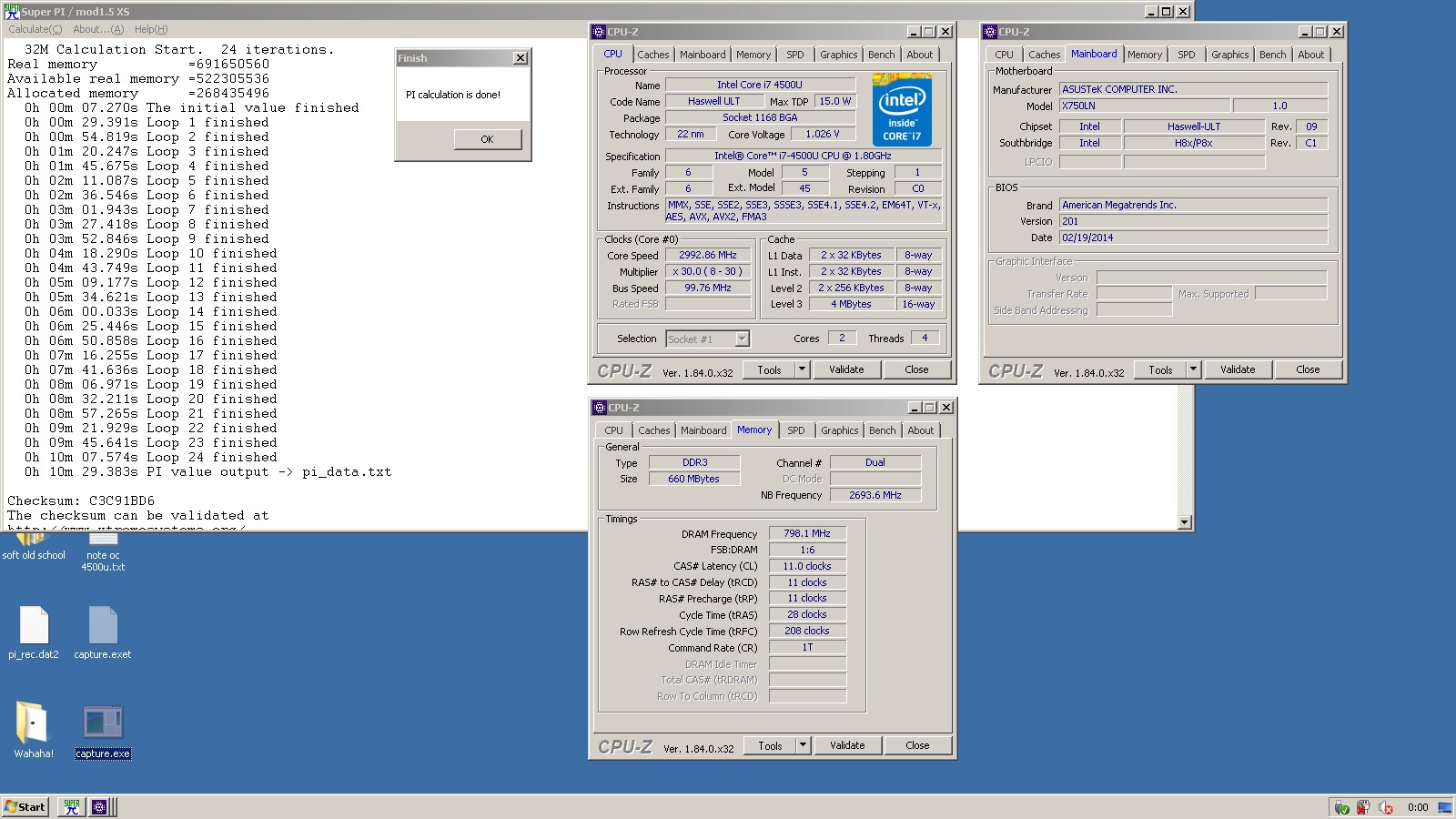
Task: Switch to Graphics tab in CPU-Z Memory window
Action: coord(839,430)
